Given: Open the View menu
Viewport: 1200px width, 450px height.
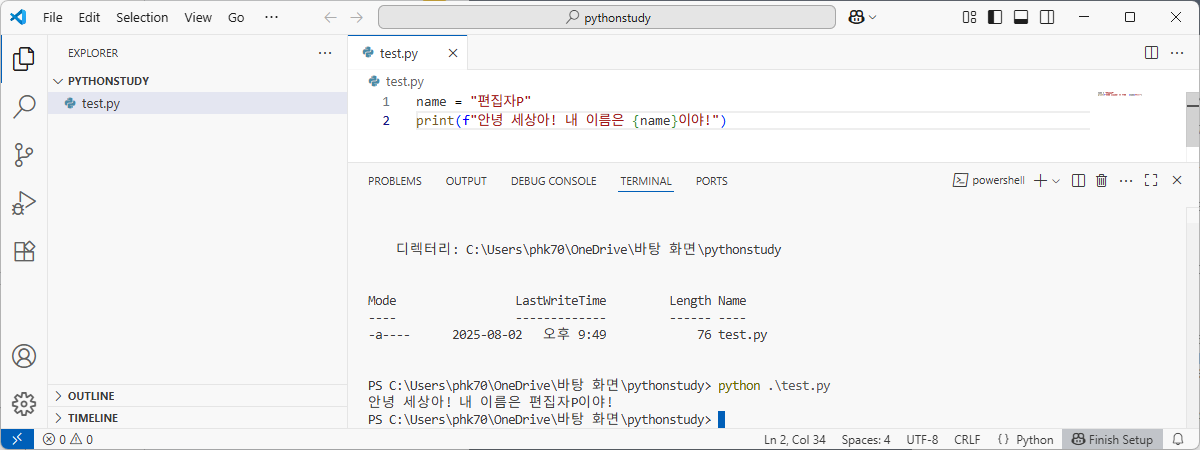Looking at the screenshot, I should click(x=198, y=17).
